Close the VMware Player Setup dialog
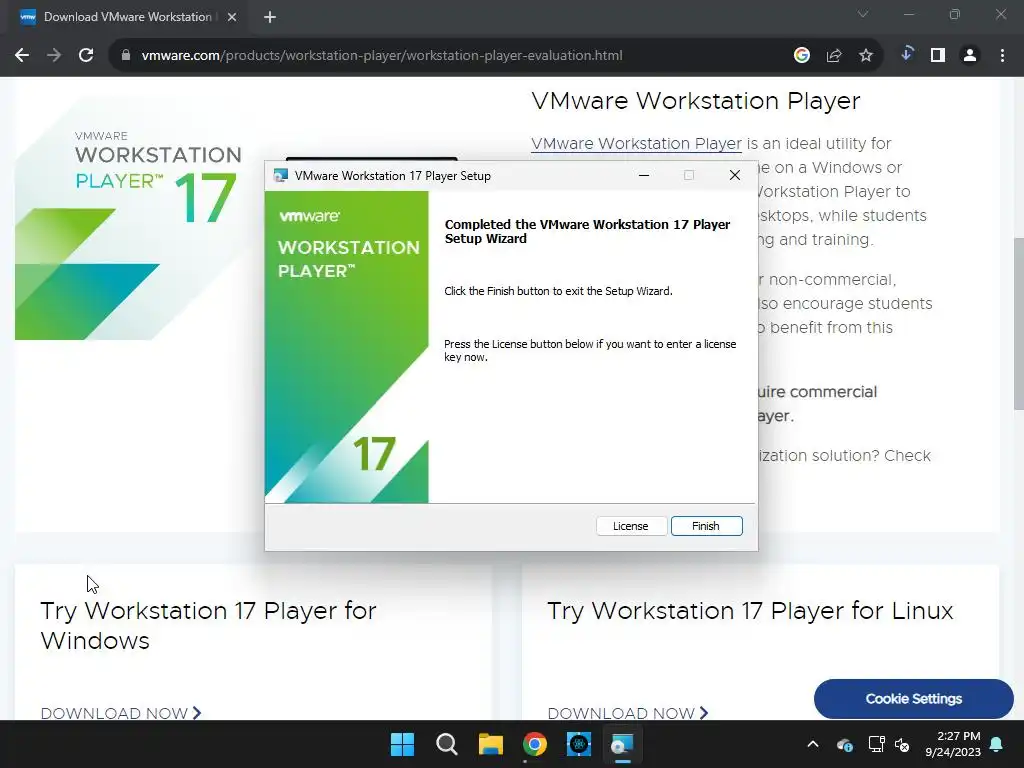1024x768 pixels. pyautogui.click(x=735, y=175)
